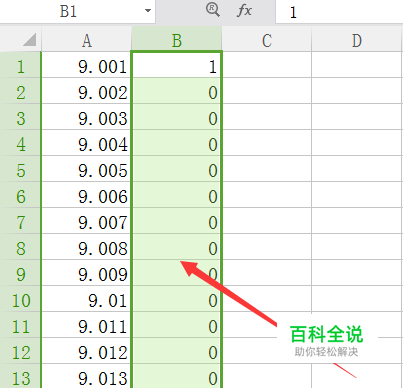The width and height of the screenshot is (403, 388).
Task: Select column D header
Action: (x=357, y=40)
